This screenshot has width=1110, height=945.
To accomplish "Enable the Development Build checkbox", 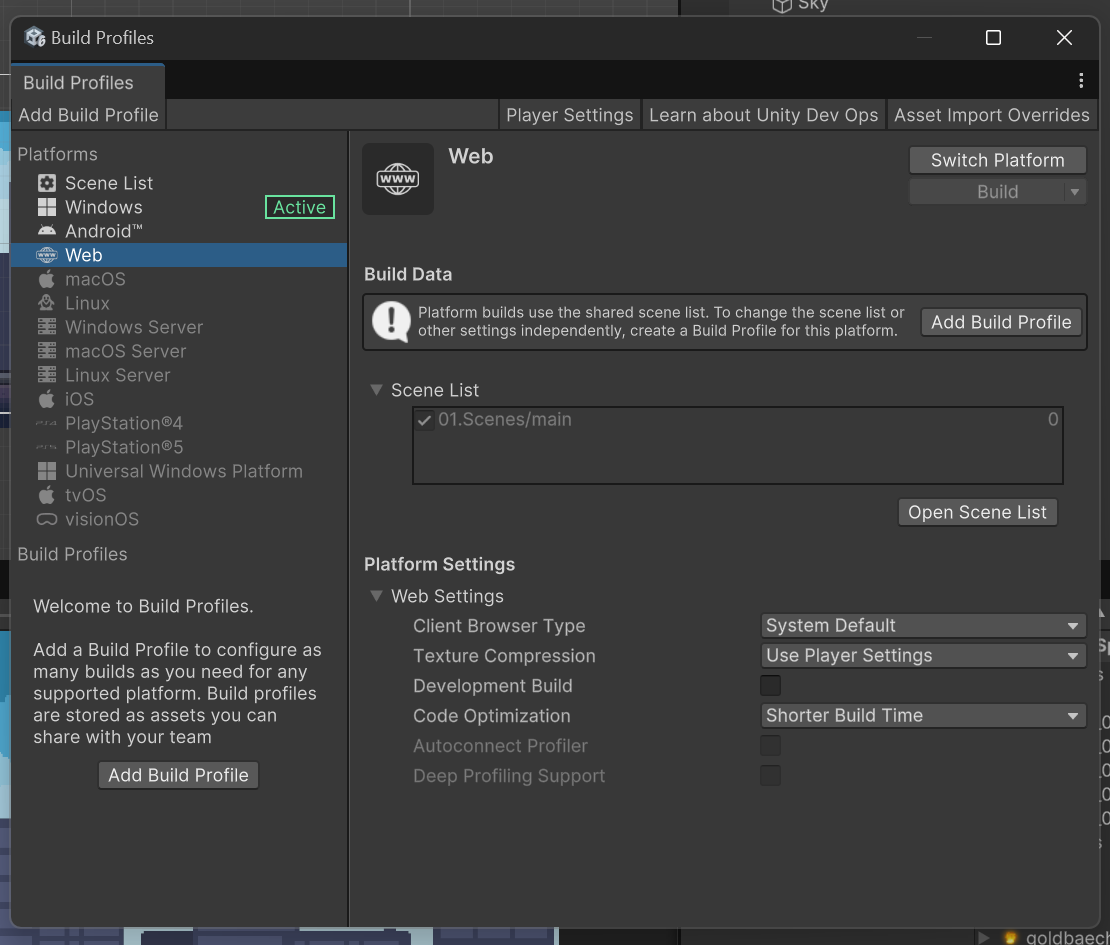I will click(770, 685).
